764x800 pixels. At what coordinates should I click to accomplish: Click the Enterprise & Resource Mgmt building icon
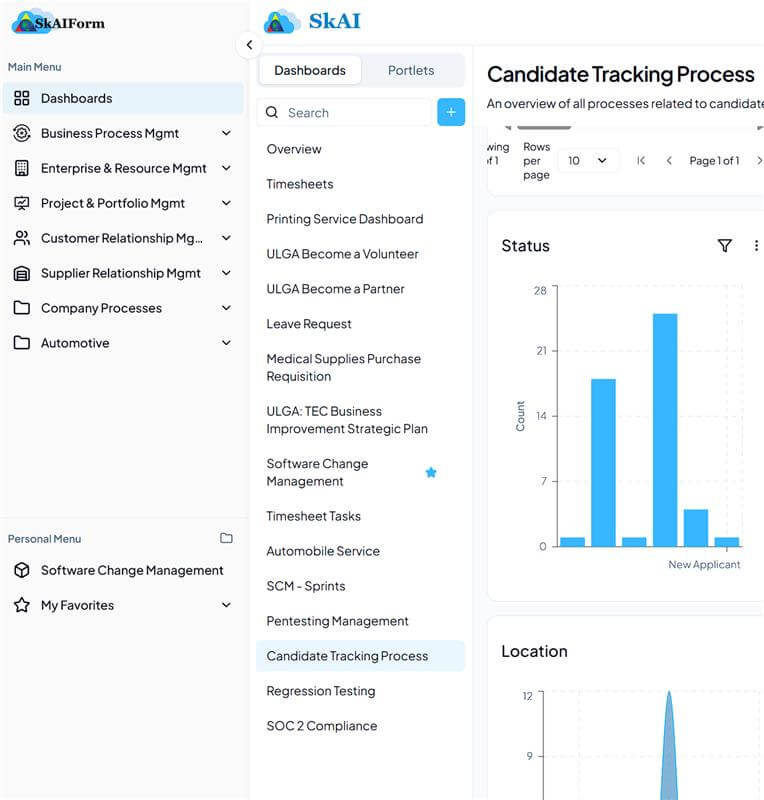[x=21, y=168]
